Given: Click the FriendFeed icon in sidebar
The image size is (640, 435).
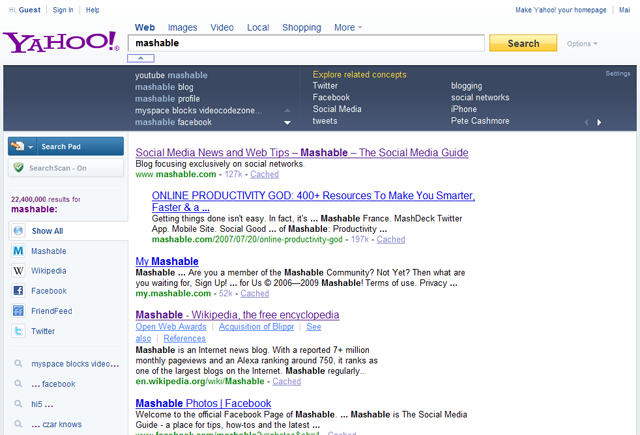Looking at the screenshot, I should pyautogui.click(x=18, y=311).
